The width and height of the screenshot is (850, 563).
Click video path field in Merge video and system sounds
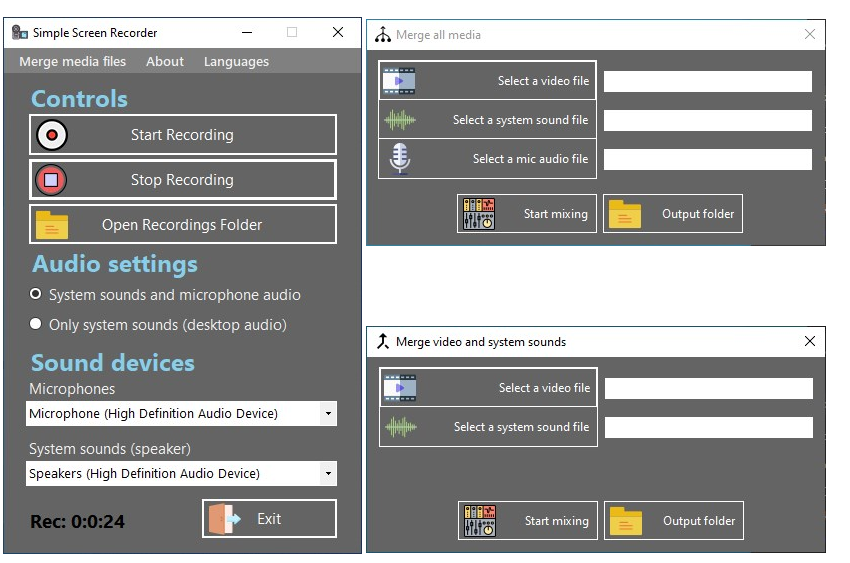[709, 389]
